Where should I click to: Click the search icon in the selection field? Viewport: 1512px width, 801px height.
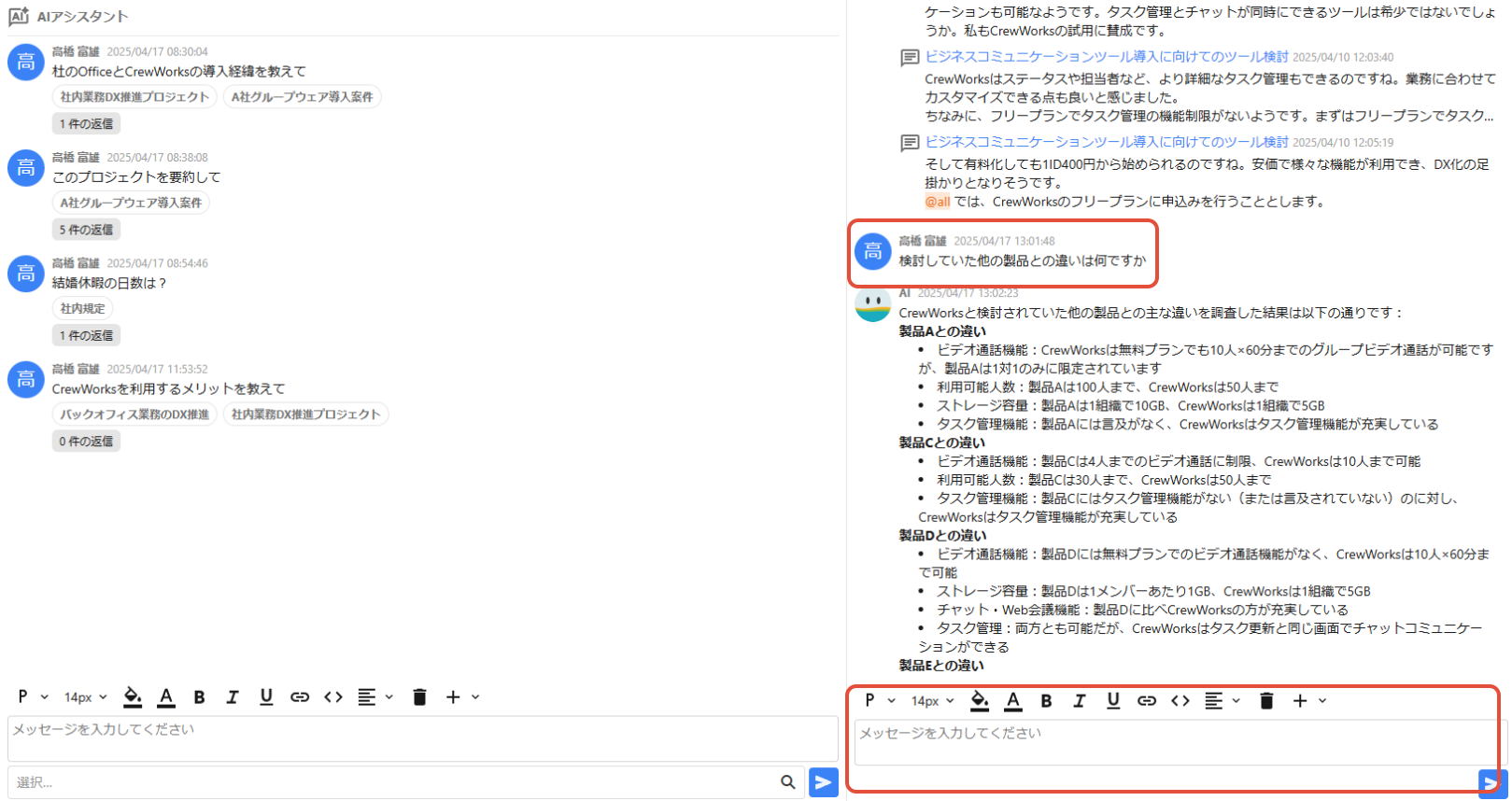[x=788, y=782]
